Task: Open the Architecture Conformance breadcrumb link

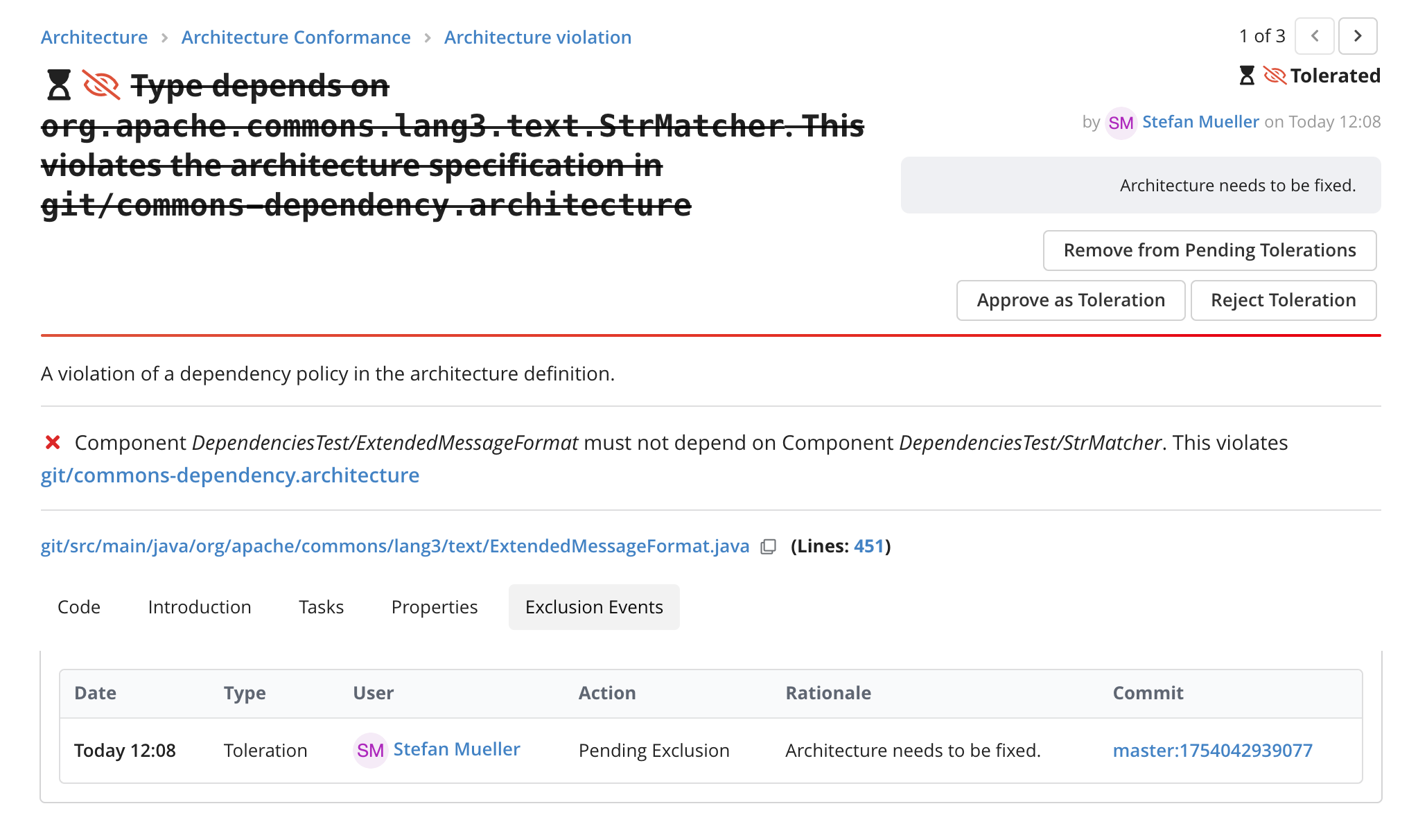Action: (x=296, y=37)
